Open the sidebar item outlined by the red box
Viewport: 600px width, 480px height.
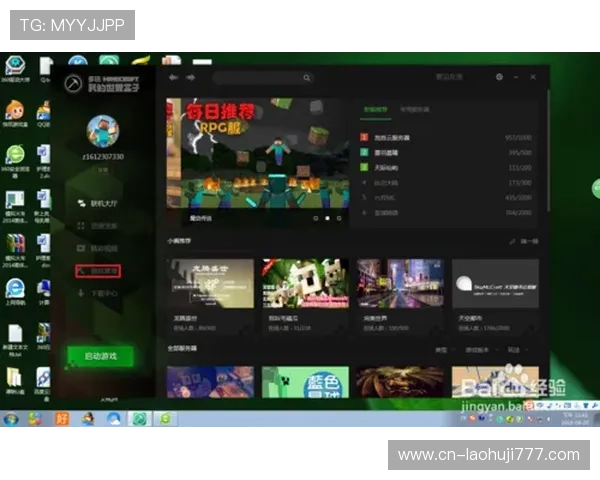(98, 271)
